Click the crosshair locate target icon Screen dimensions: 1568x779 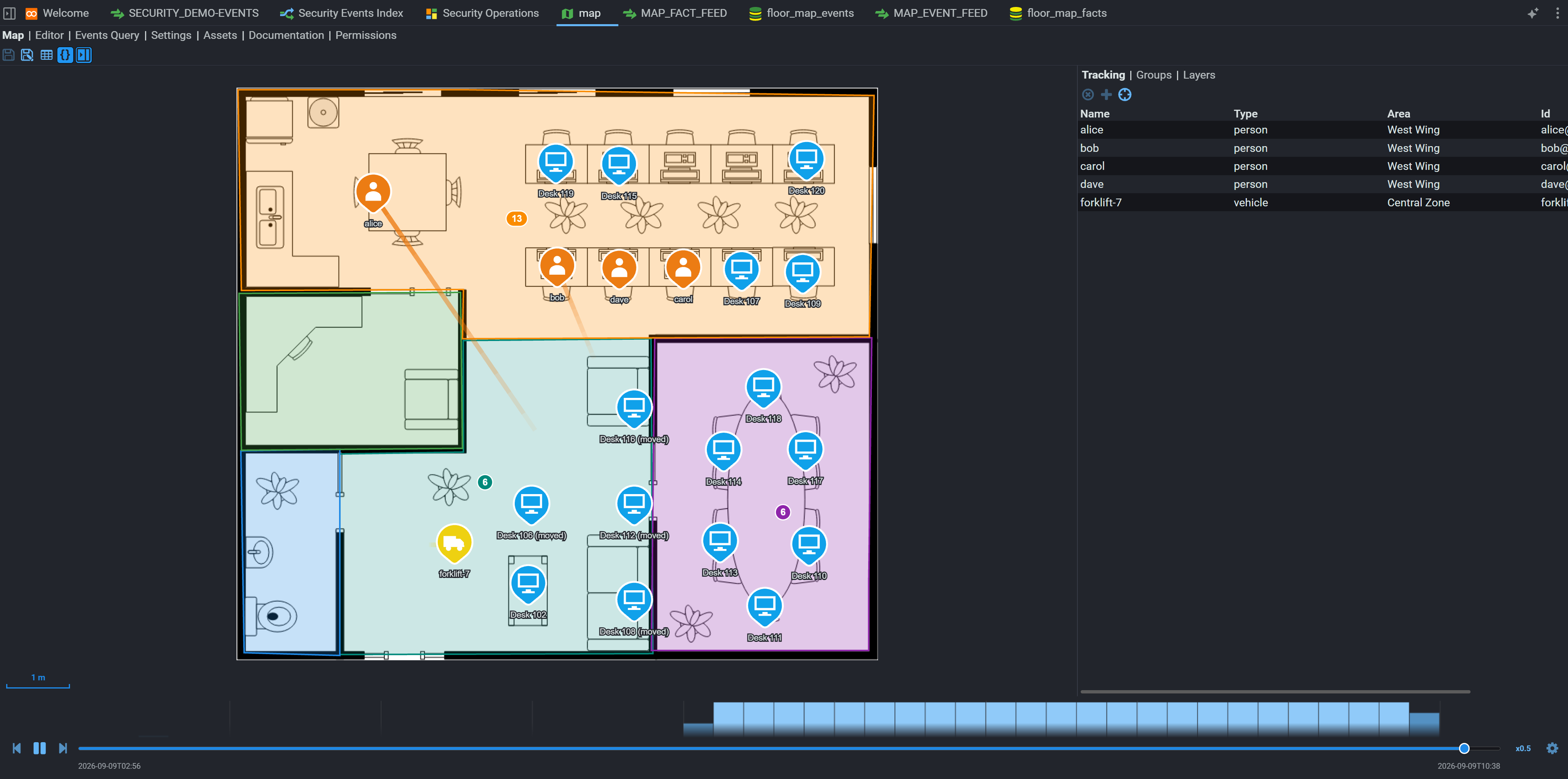(x=1125, y=94)
